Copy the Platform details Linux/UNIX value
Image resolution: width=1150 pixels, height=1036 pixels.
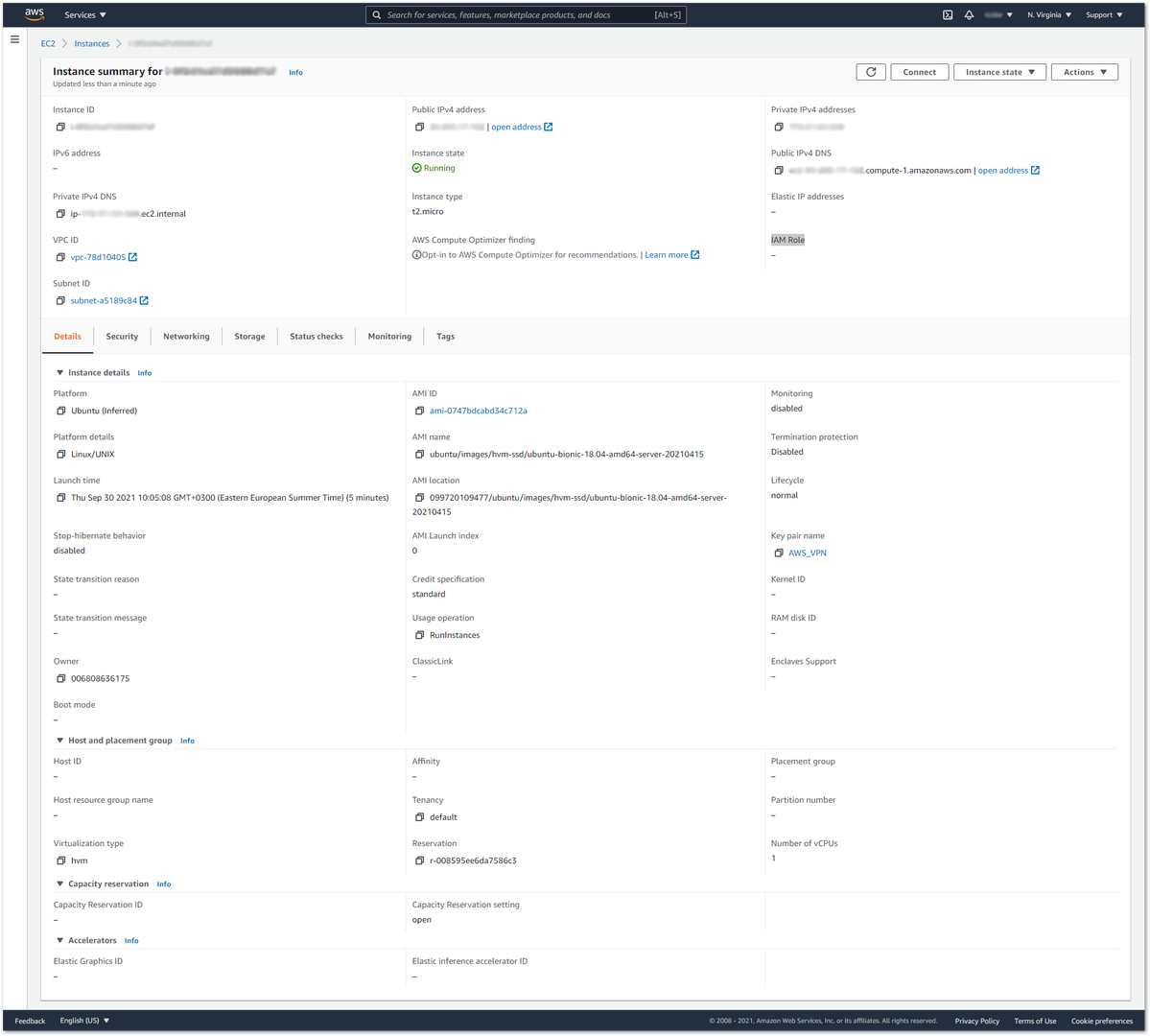click(60, 454)
